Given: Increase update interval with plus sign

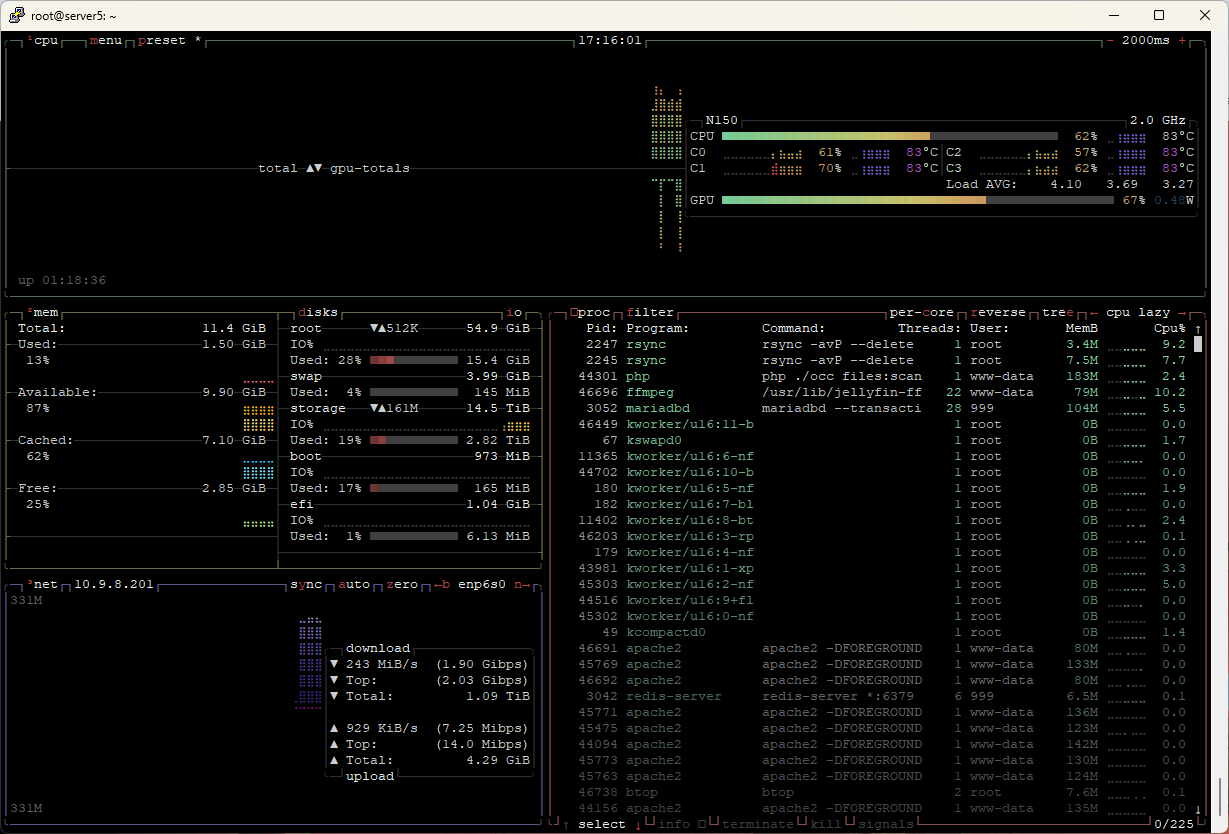Looking at the screenshot, I should (x=1183, y=41).
